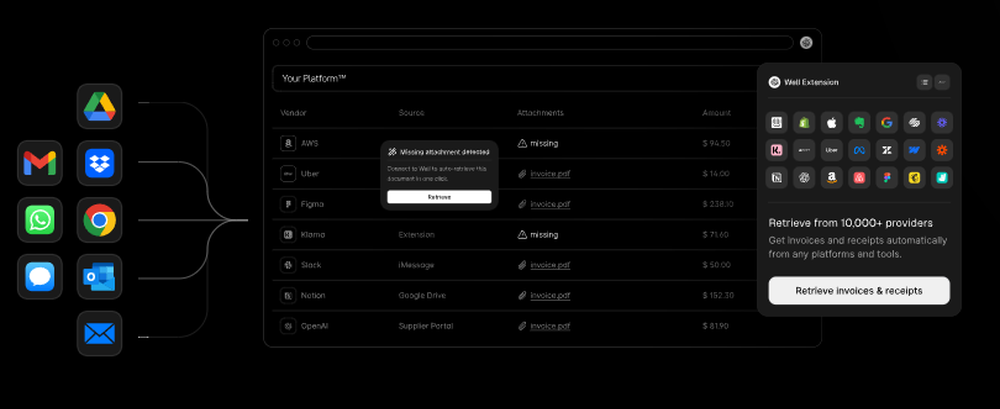Image resolution: width=1000 pixels, height=409 pixels.
Task: Choose the yellow Mailchimp provider icon
Action: click(914, 177)
